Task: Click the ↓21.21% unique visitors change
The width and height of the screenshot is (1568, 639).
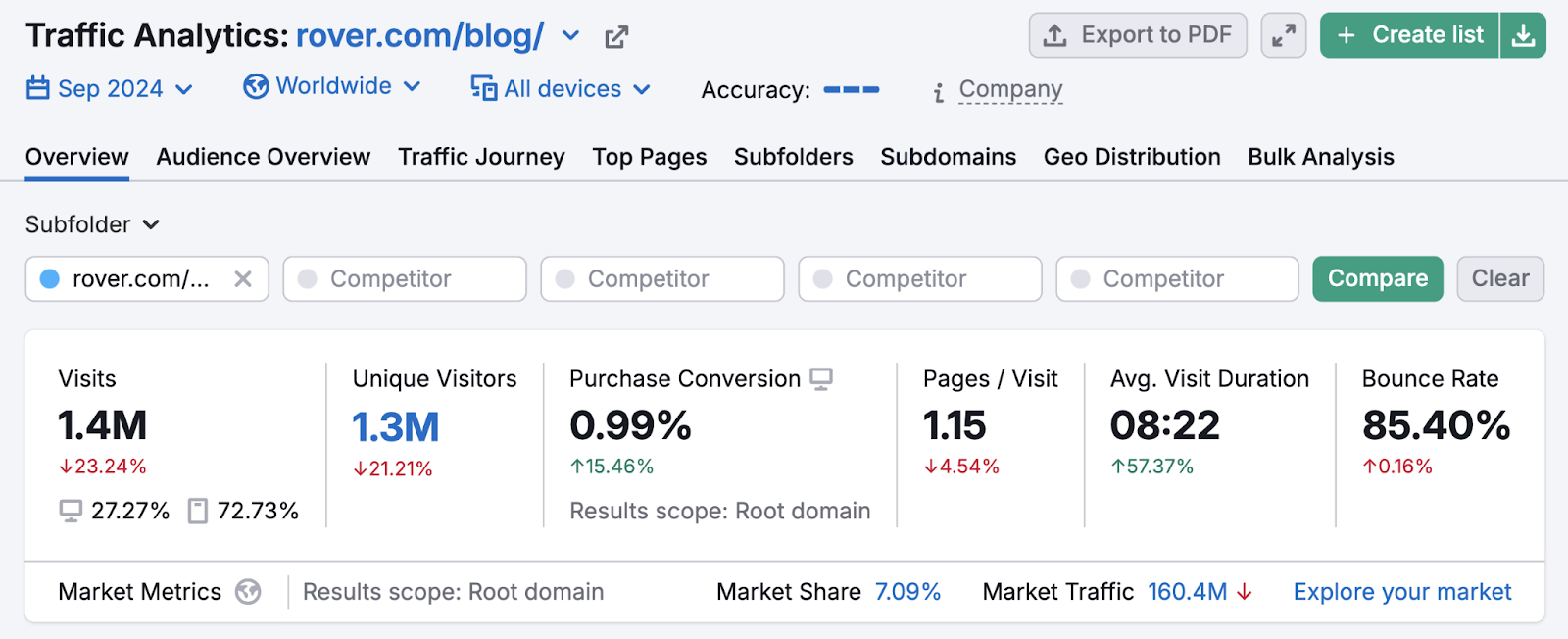Action: (393, 468)
